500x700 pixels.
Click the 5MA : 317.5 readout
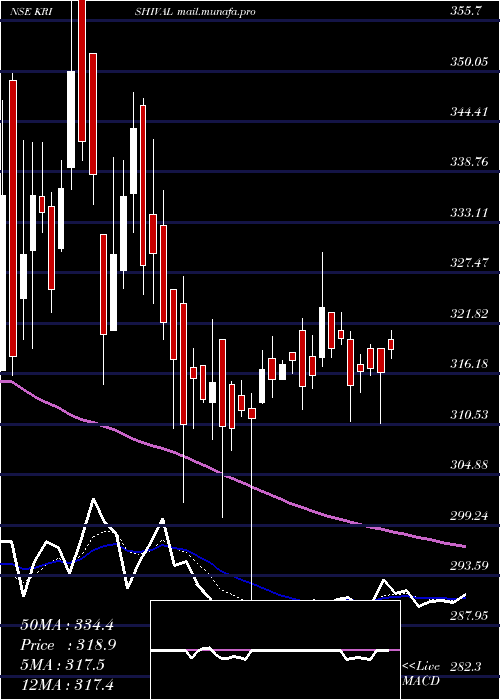click(x=62, y=665)
